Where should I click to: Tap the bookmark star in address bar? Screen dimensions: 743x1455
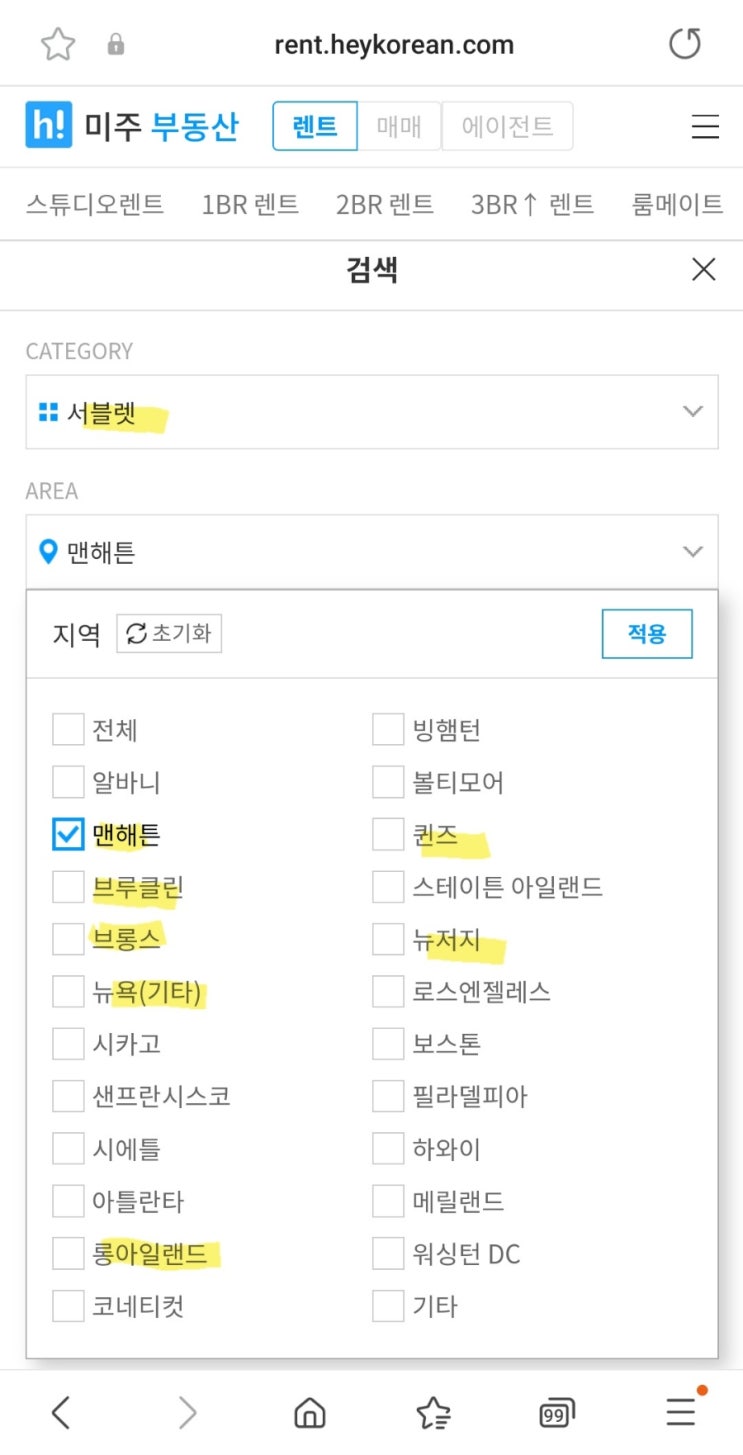(x=58, y=45)
